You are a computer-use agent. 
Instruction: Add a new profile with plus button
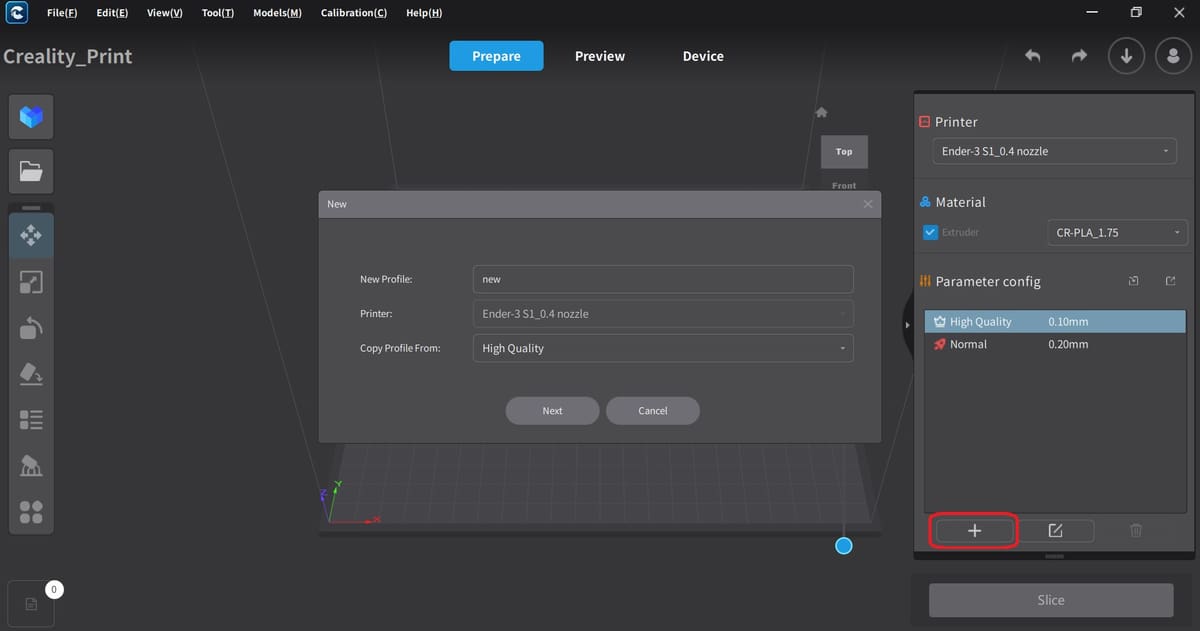974,531
